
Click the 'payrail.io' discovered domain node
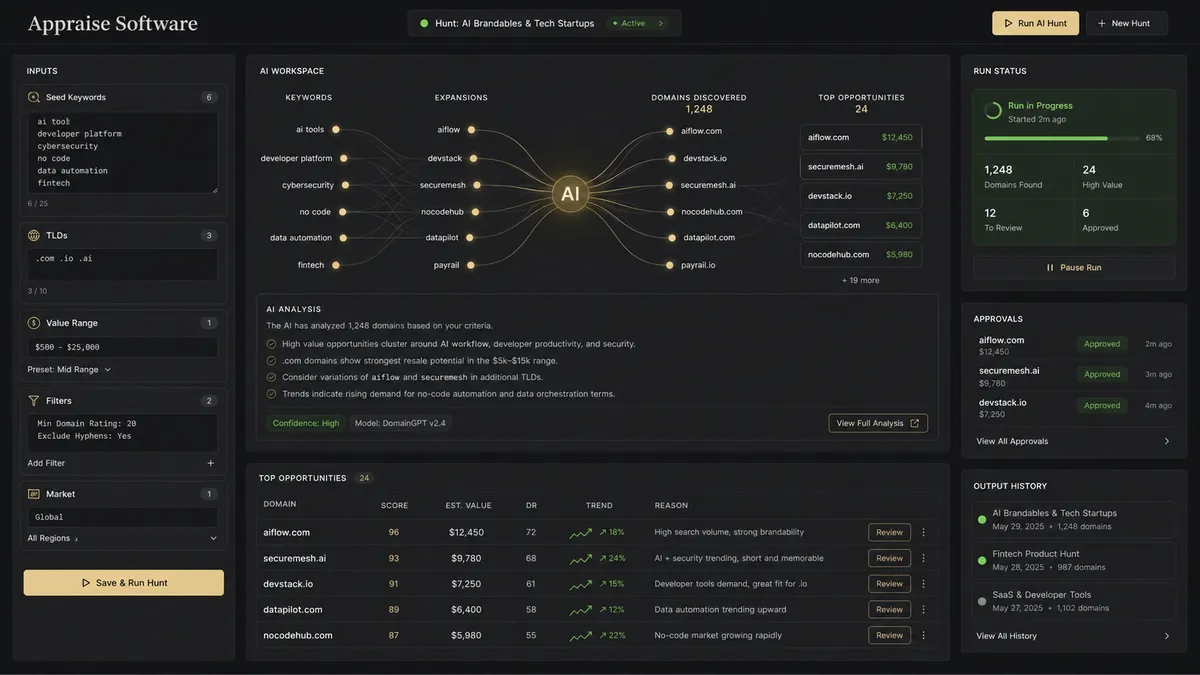(669, 265)
